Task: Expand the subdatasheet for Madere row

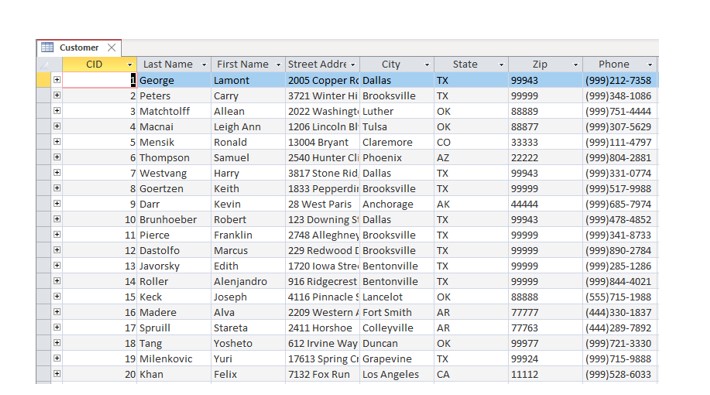Action: pyautogui.click(x=57, y=312)
